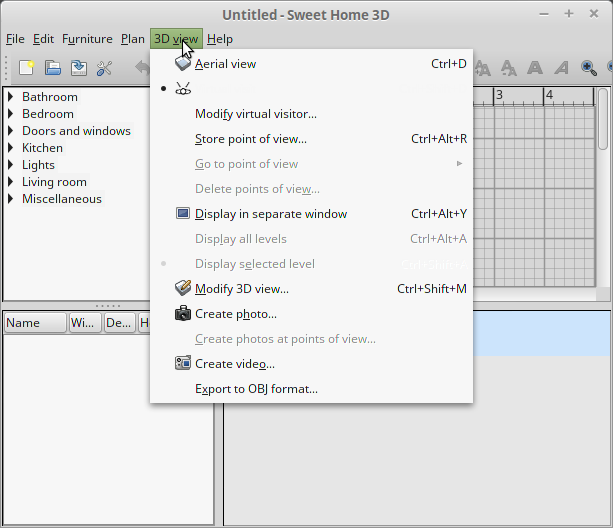Sort furniture by Name column header
613x528 pixels.
point(35,323)
